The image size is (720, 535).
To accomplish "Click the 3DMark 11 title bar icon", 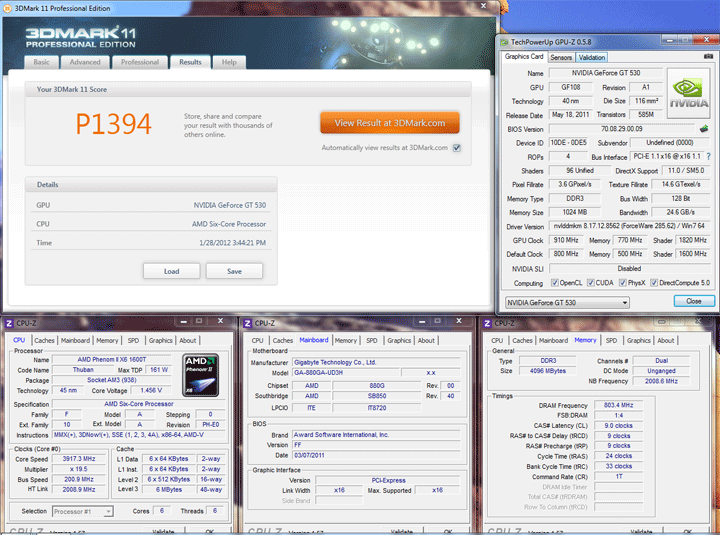I will click(7, 8).
